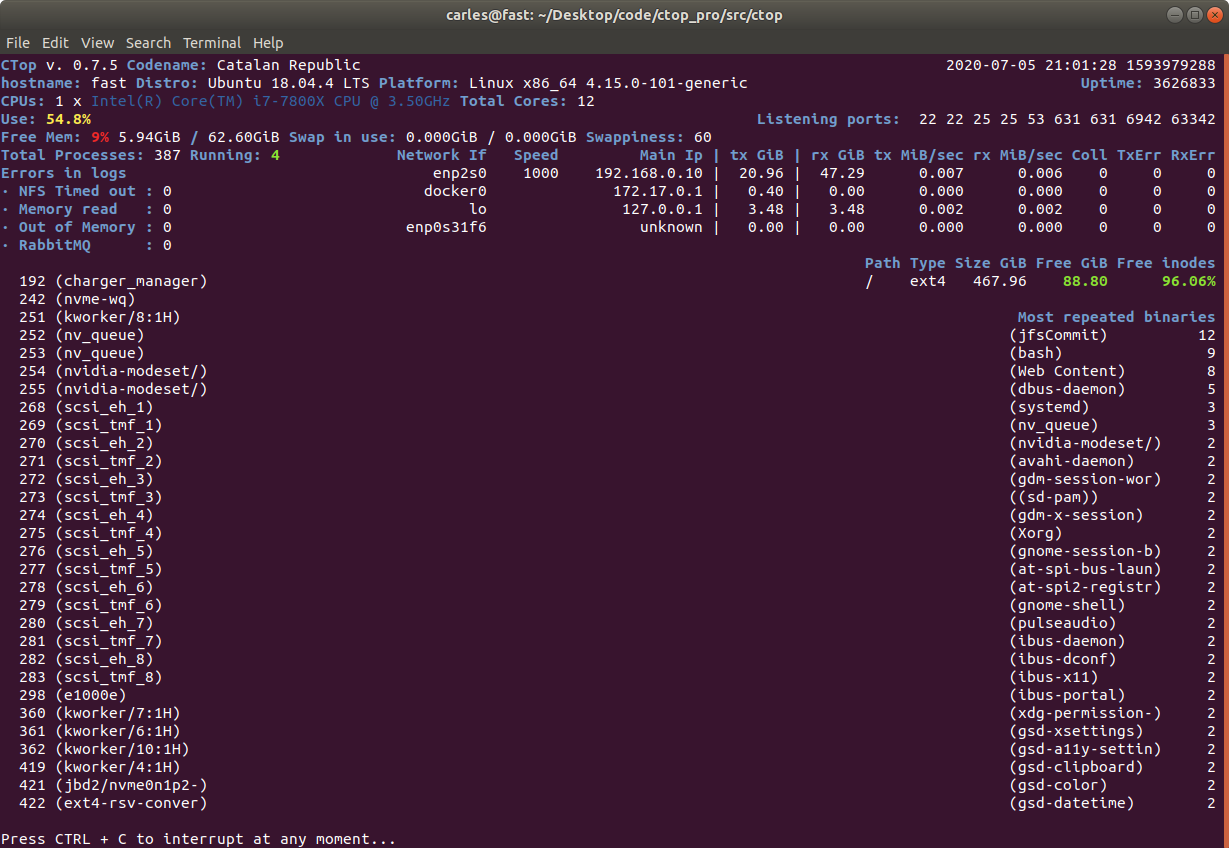This screenshot has height=848, width=1229.
Task: Click the 96.06% free inodes value
Action: click(1188, 281)
